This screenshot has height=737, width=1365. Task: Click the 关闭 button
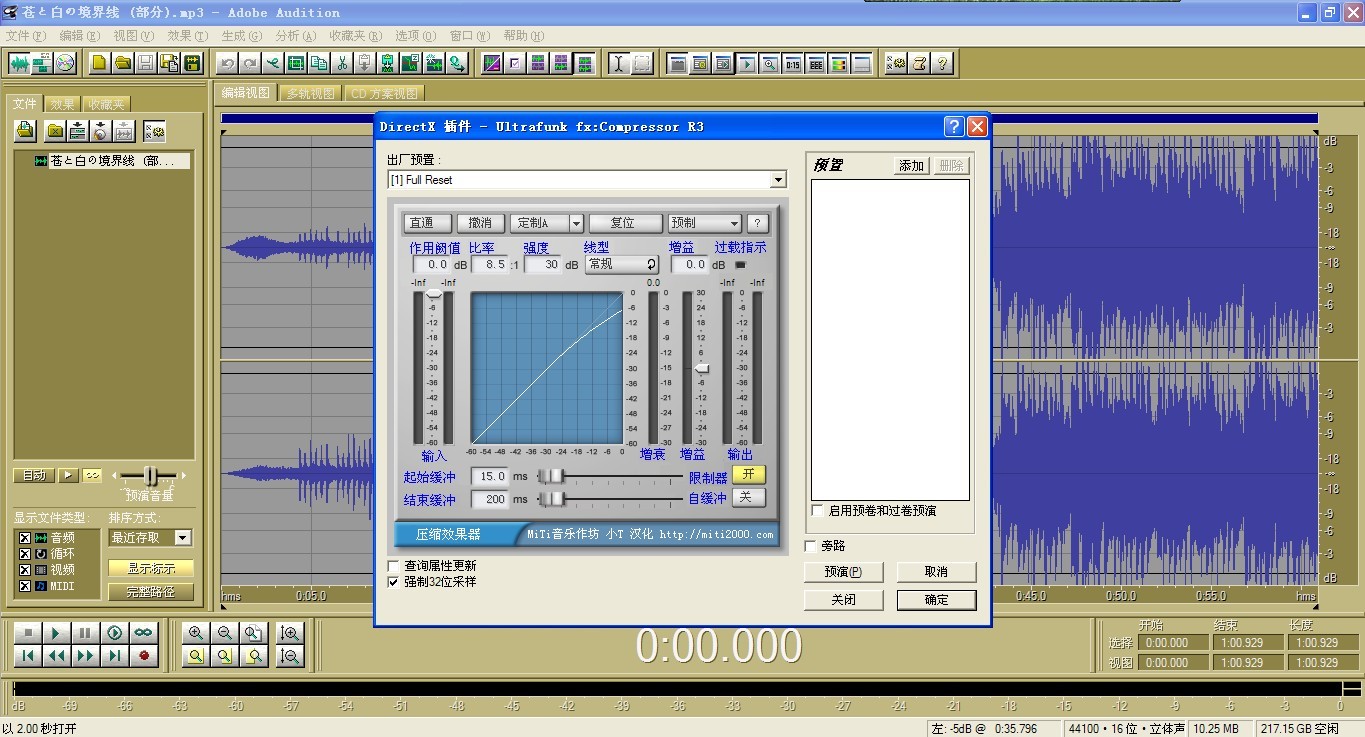844,600
